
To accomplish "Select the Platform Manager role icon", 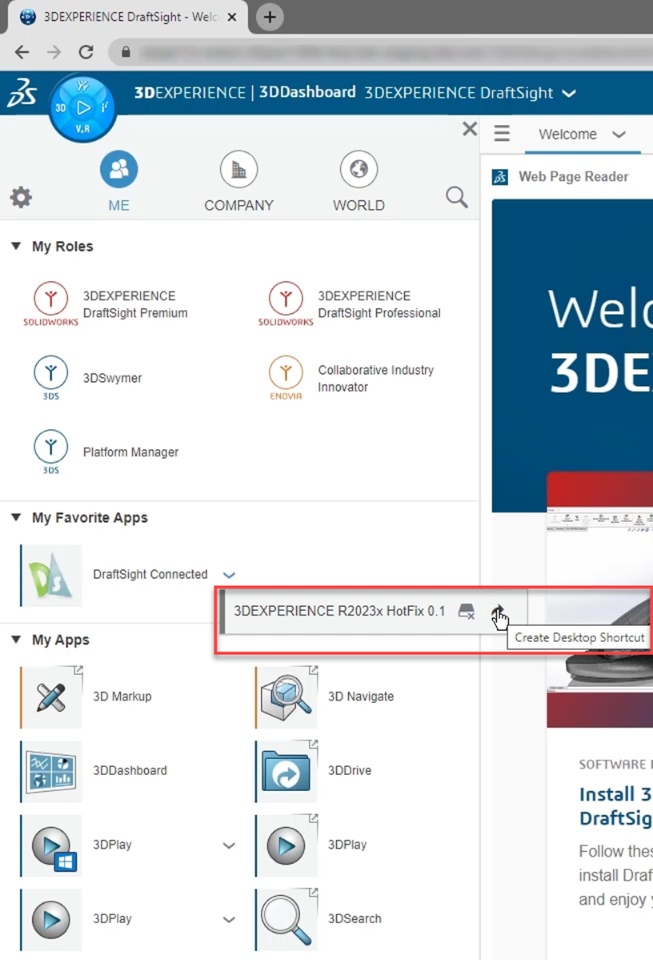I will click(x=51, y=452).
